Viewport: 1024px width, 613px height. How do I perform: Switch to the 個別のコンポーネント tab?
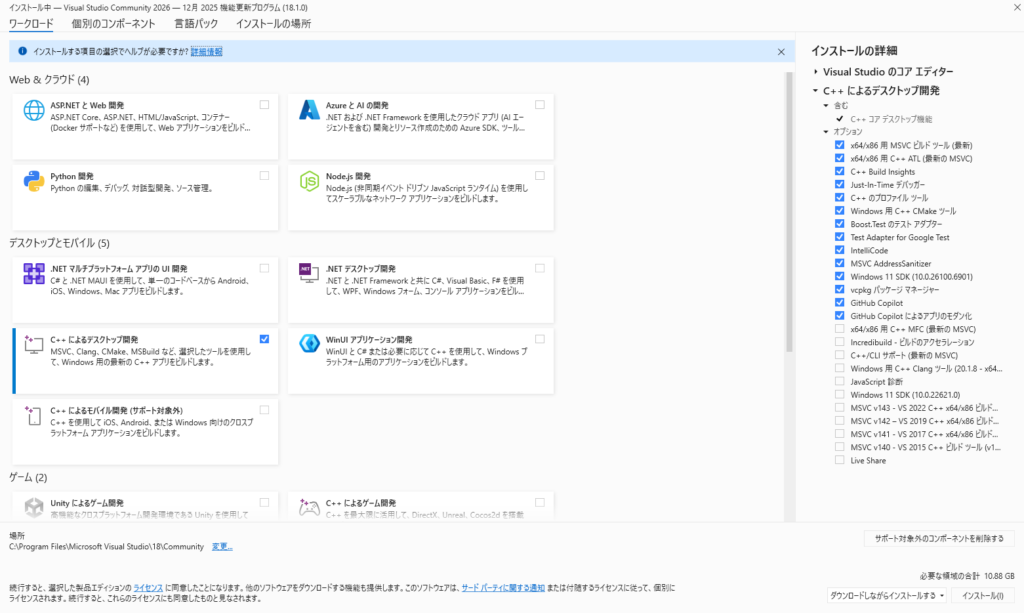113,23
